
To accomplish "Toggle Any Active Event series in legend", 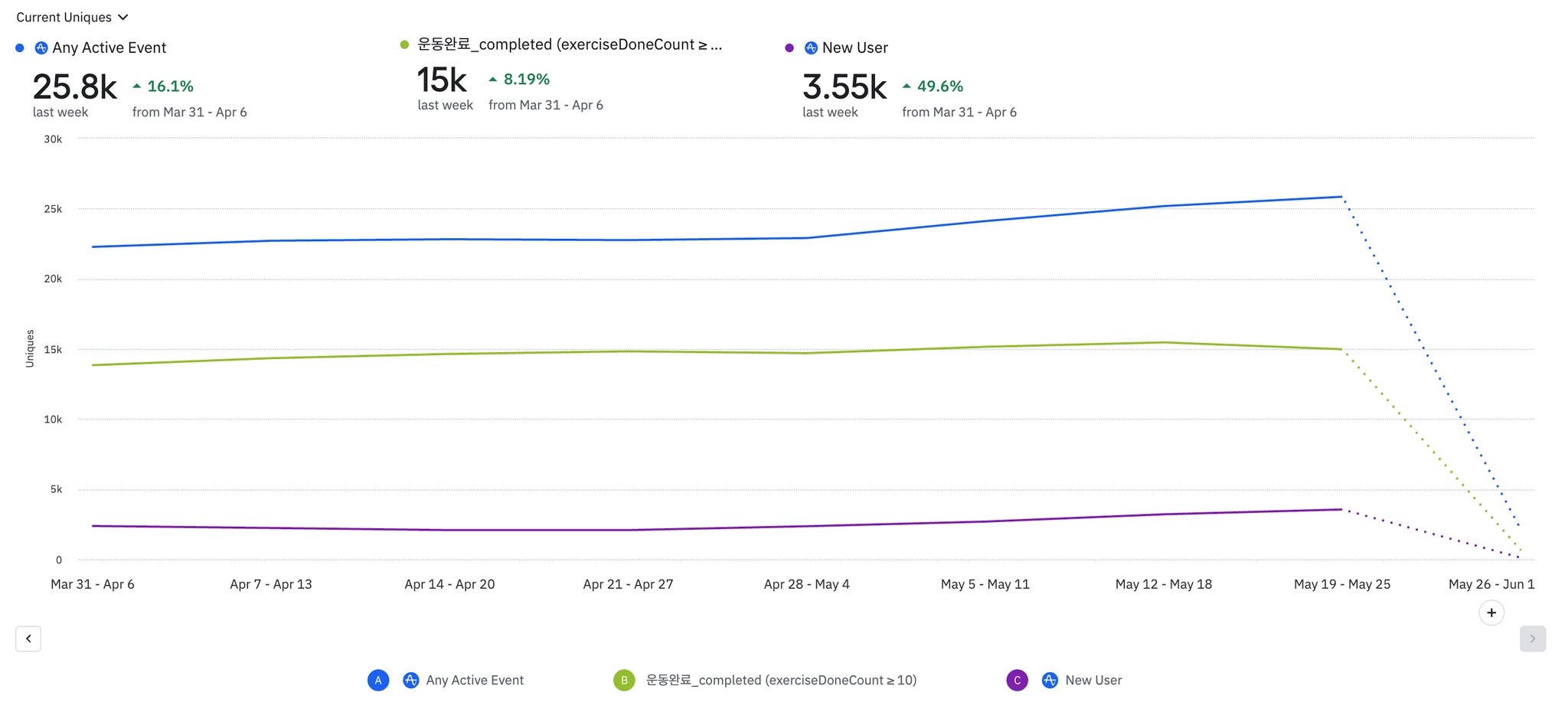I will coord(475,680).
